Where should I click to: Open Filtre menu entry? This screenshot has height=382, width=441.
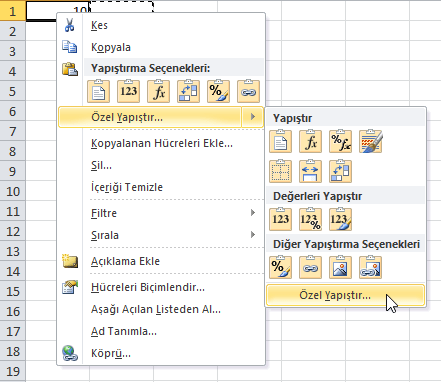(161, 213)
